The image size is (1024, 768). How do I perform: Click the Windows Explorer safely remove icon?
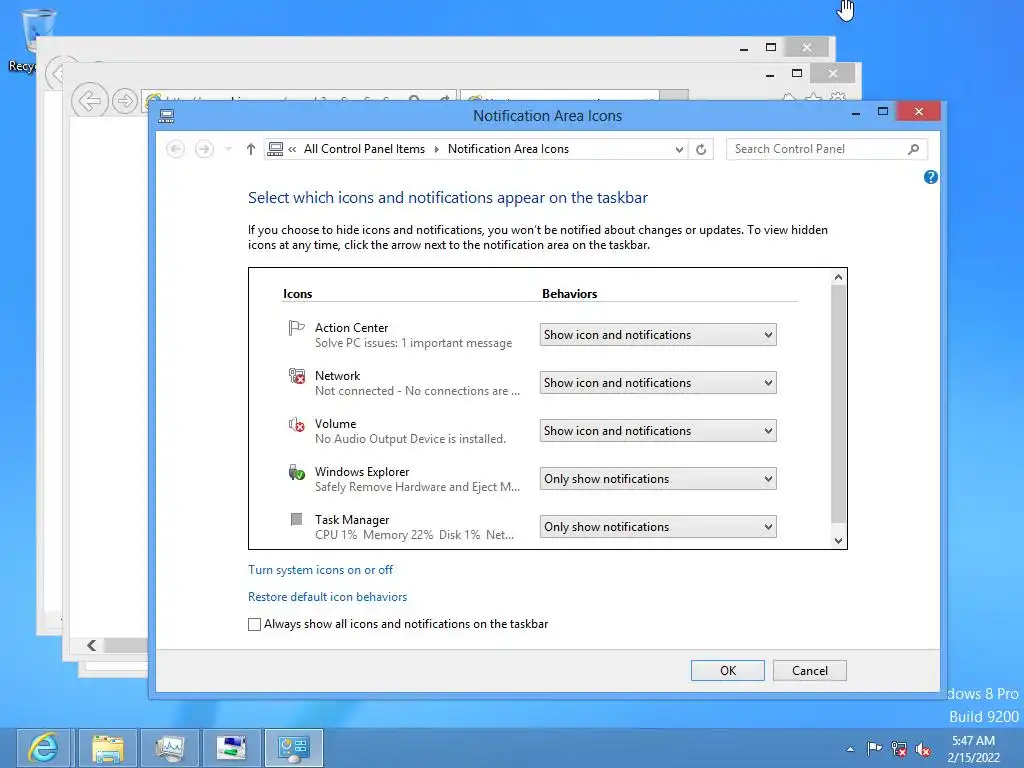[x=296, y=472]
